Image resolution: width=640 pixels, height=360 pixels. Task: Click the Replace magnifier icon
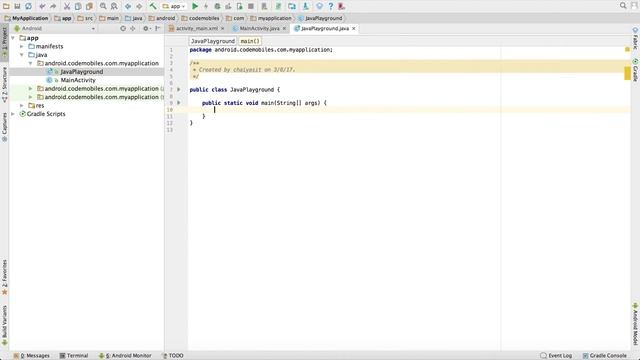[x=114, y=6]
